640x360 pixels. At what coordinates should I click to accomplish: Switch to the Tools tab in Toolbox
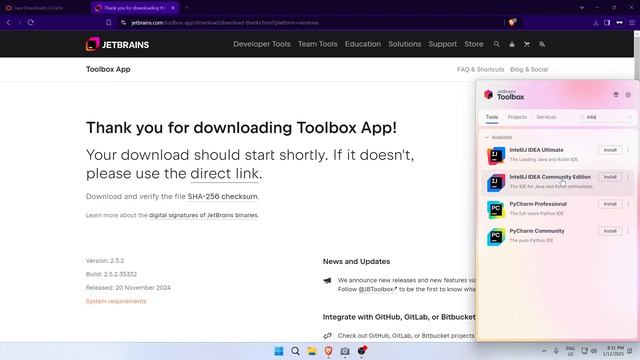coord(492,117)
